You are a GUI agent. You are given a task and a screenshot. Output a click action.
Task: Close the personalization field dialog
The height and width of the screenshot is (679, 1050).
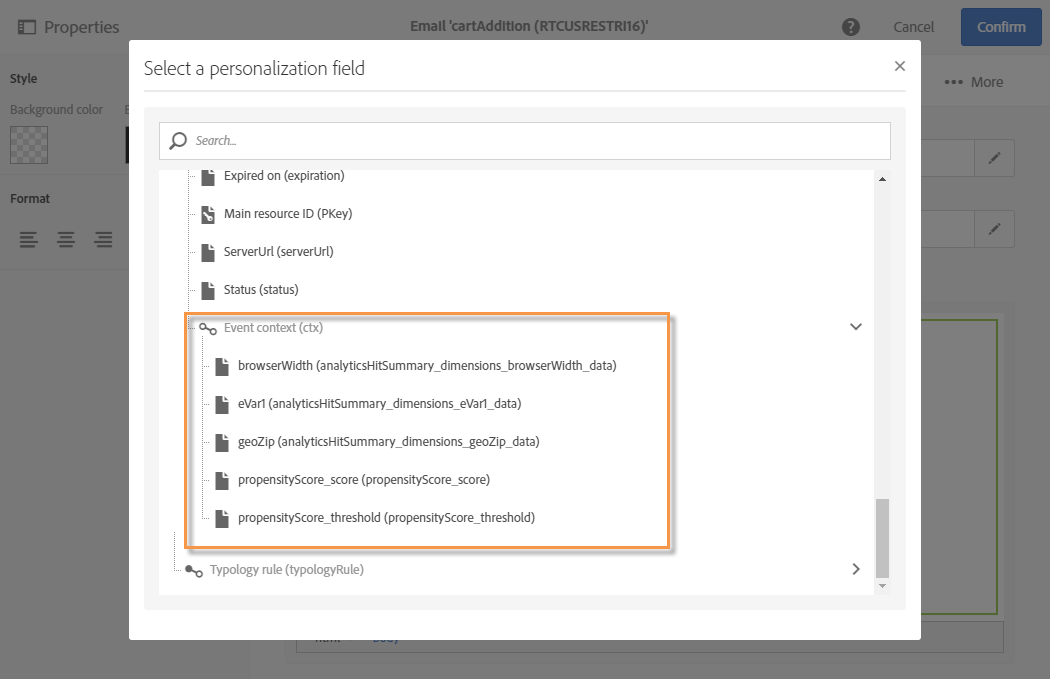899,66
